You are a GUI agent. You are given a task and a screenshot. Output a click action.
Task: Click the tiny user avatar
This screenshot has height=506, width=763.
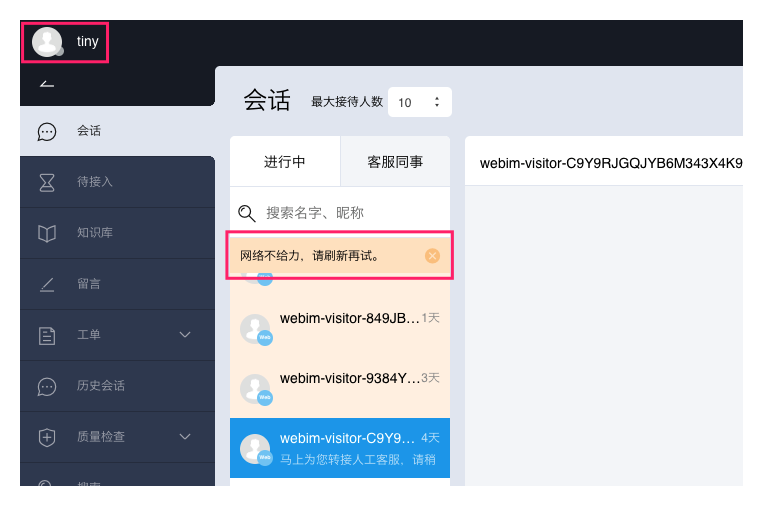(x=47, y=42)
